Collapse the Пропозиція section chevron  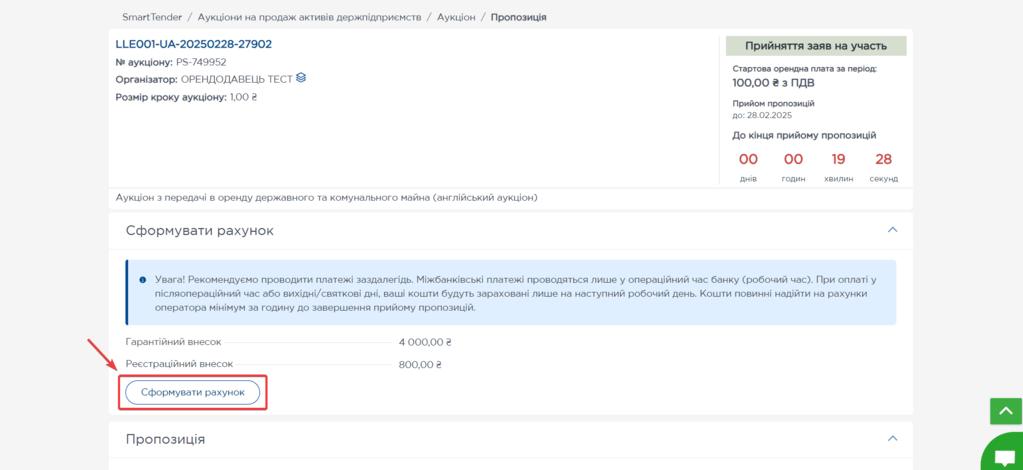(x=892, y=438)
